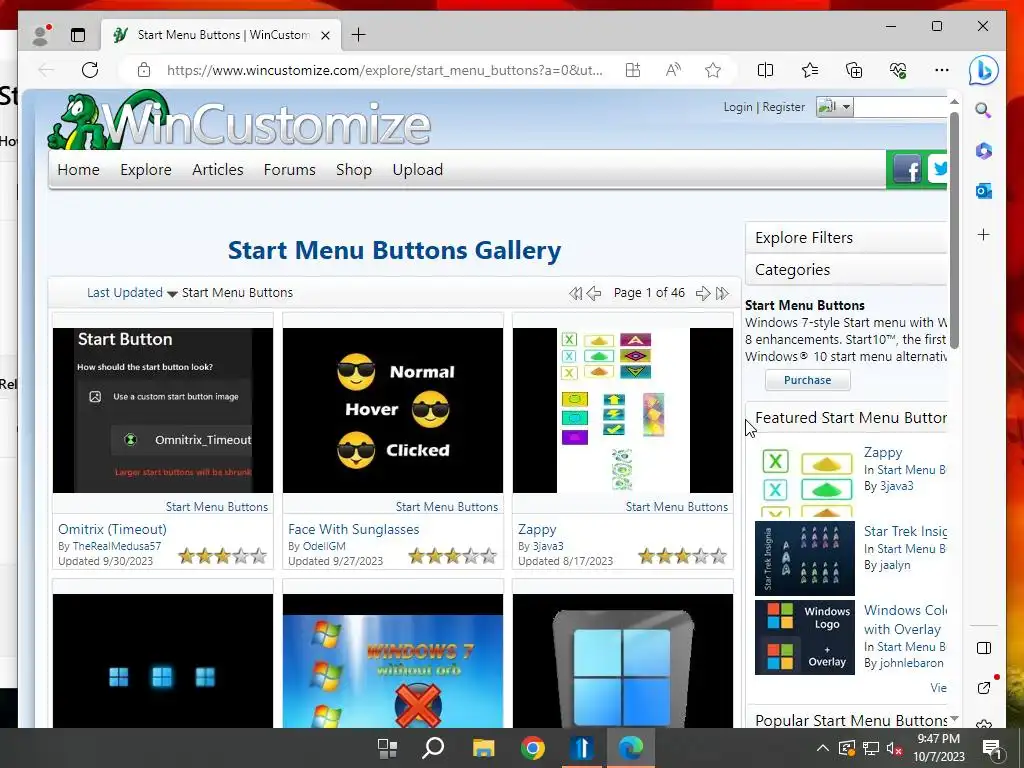Open the muted volume tray icon
The width and height of the screenshot is (1024, 768).
point(894,748)
